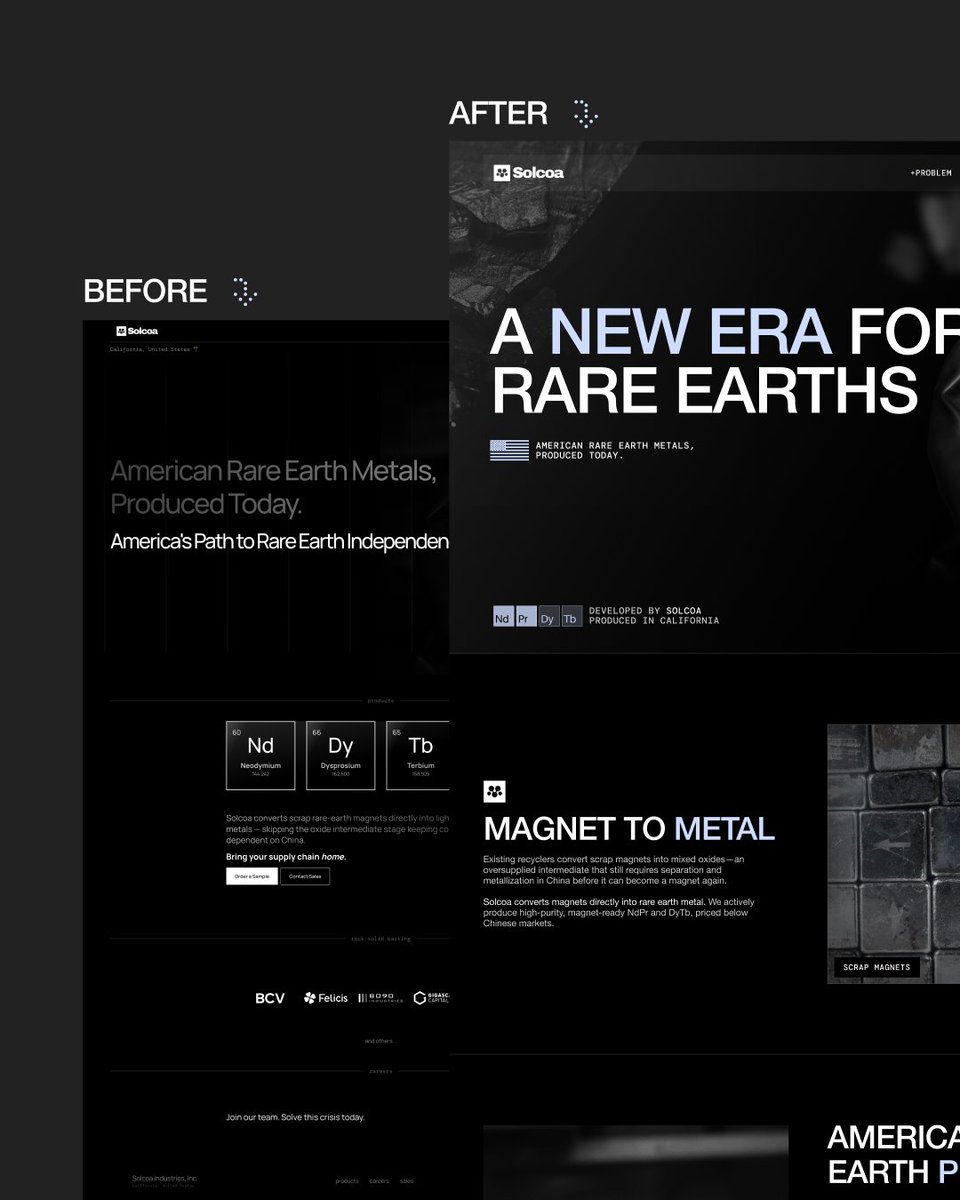
Task: Click 'Bring your supply chain home.' text
Action: coord(286,857)
